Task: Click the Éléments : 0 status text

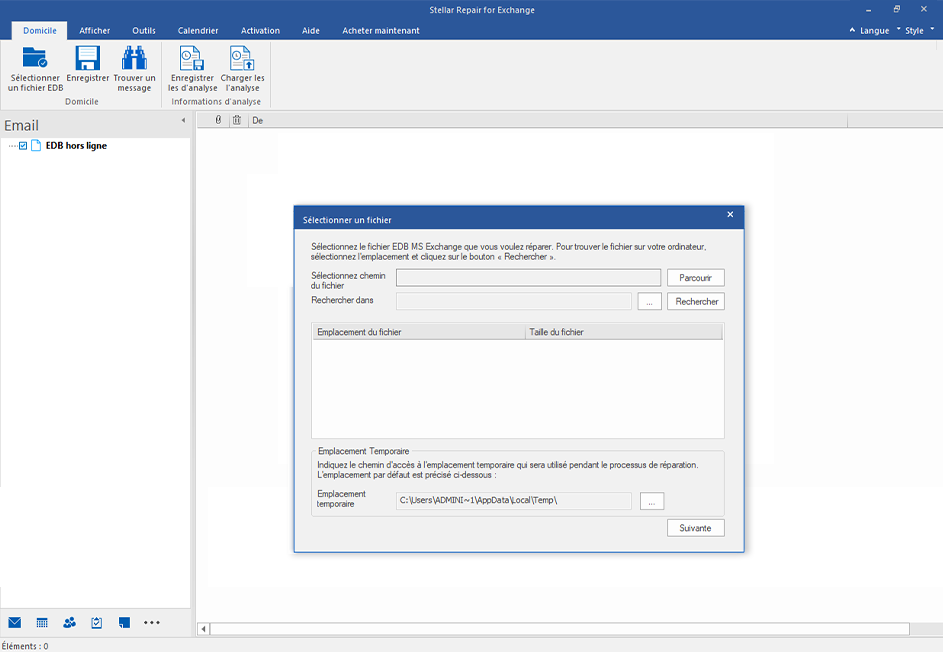Action: click(x=25, y=646)
